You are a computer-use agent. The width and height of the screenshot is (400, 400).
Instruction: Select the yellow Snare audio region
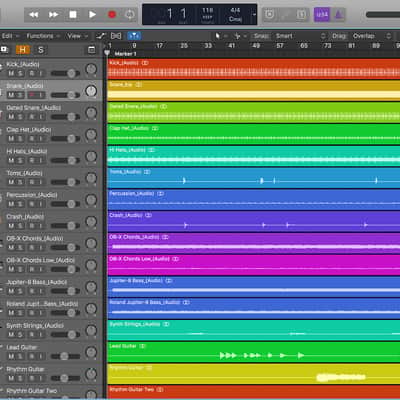coord(254,91)
